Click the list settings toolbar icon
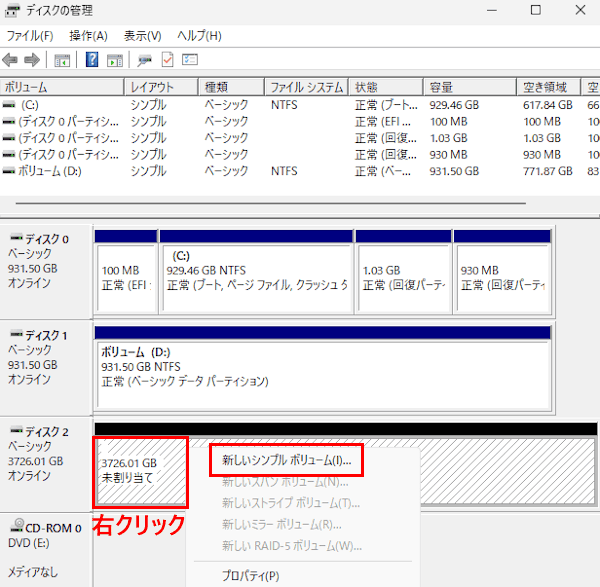 pyautogui.click(x=190, y=60)
